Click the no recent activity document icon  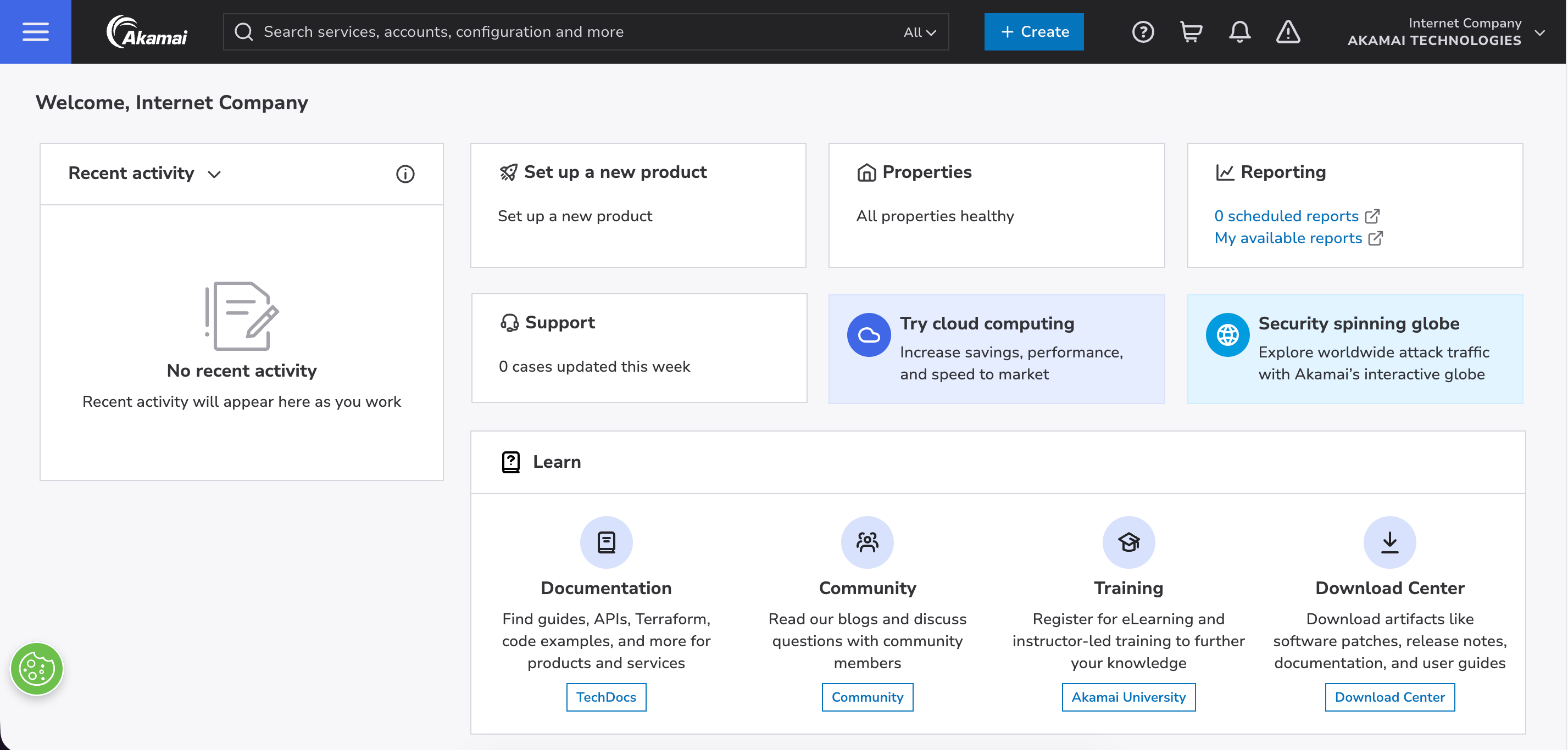point(242,316)
